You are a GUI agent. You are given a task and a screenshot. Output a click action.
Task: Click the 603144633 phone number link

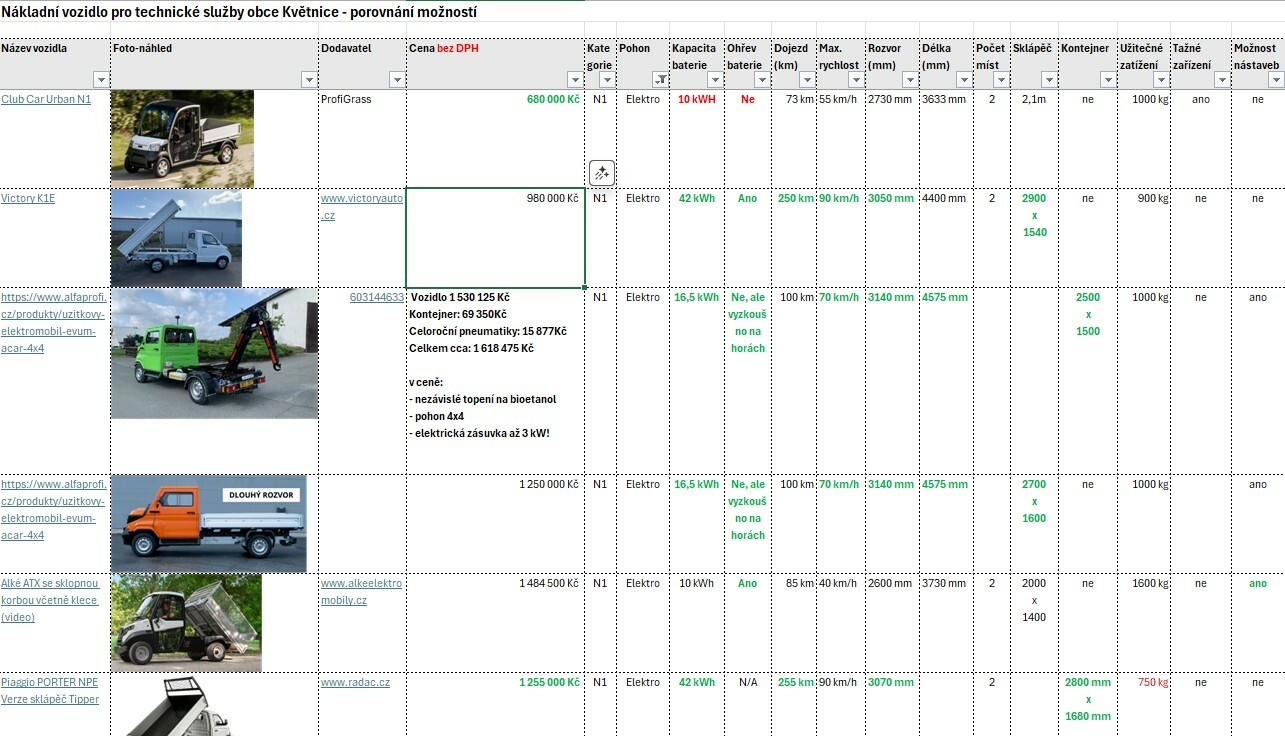[377, 297]
